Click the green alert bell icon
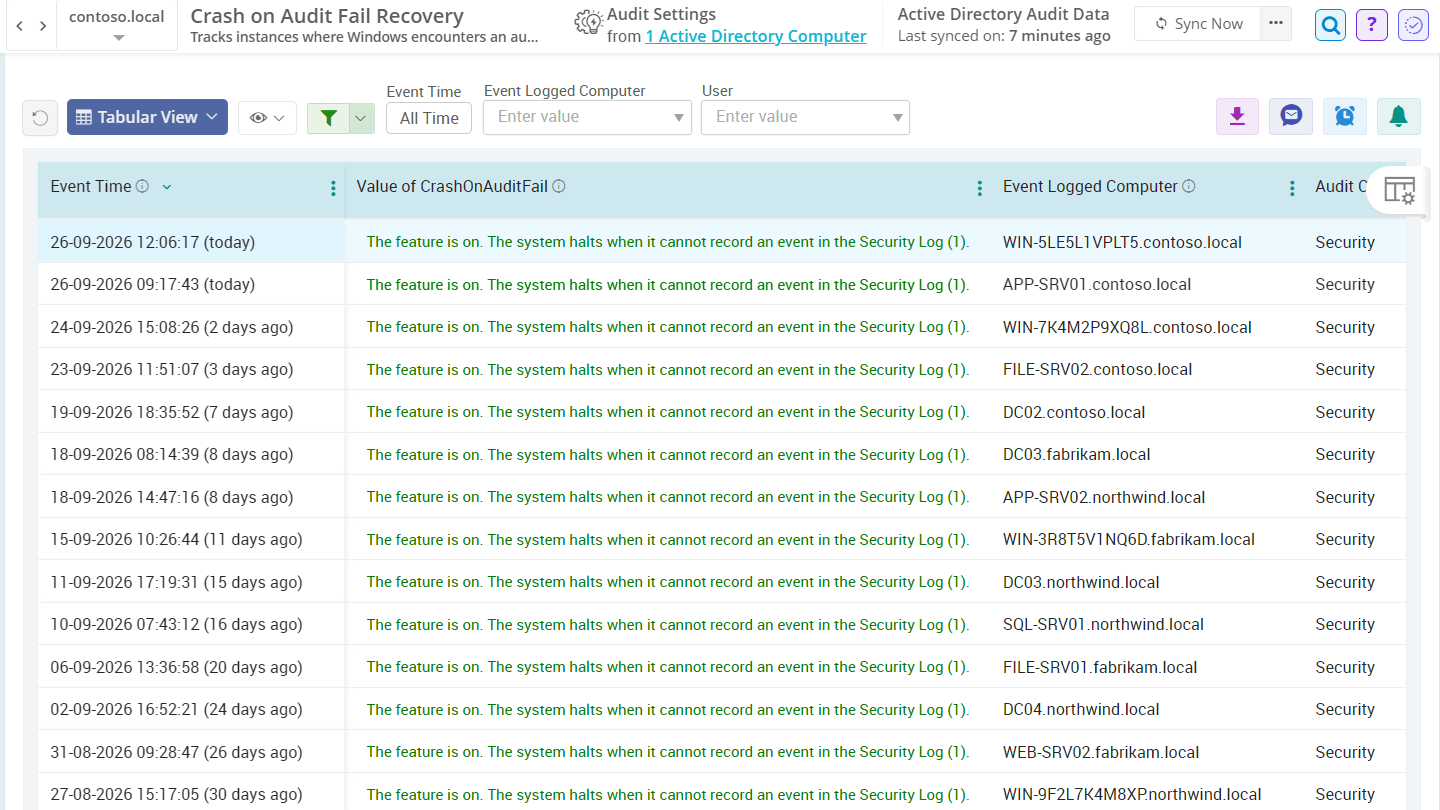The width and height of the screenshot is (1440, 810). [x=1399, y=117]
